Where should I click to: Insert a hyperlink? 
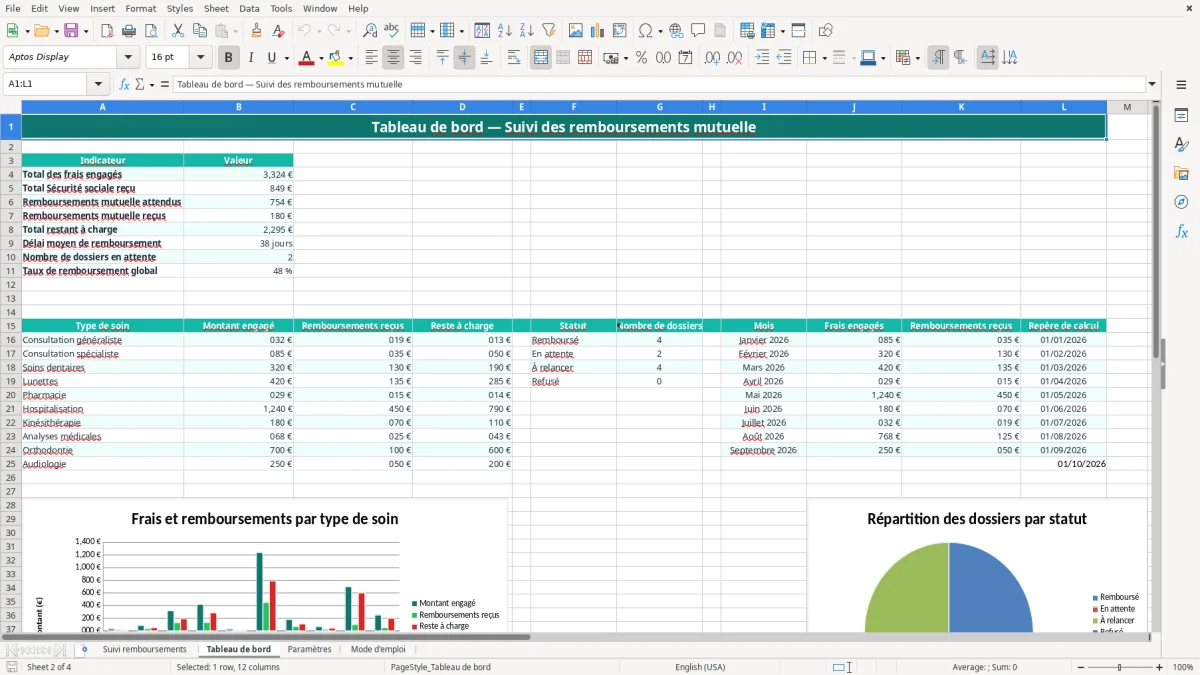[676, 31]
